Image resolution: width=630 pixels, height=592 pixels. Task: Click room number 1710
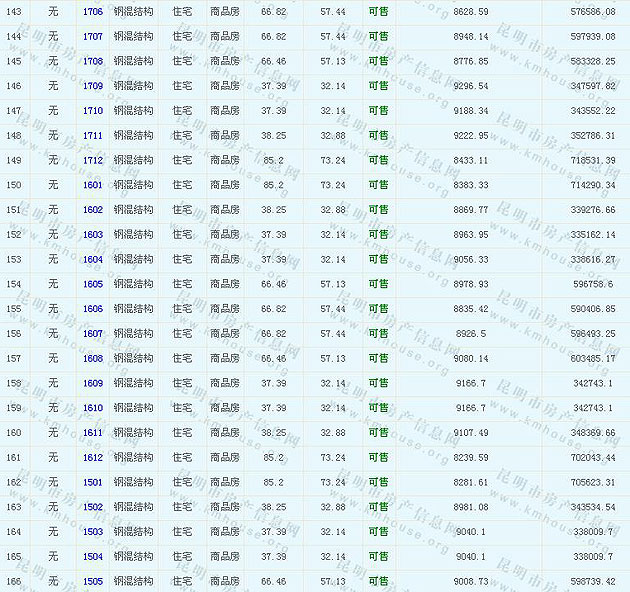tap(92, 111)
